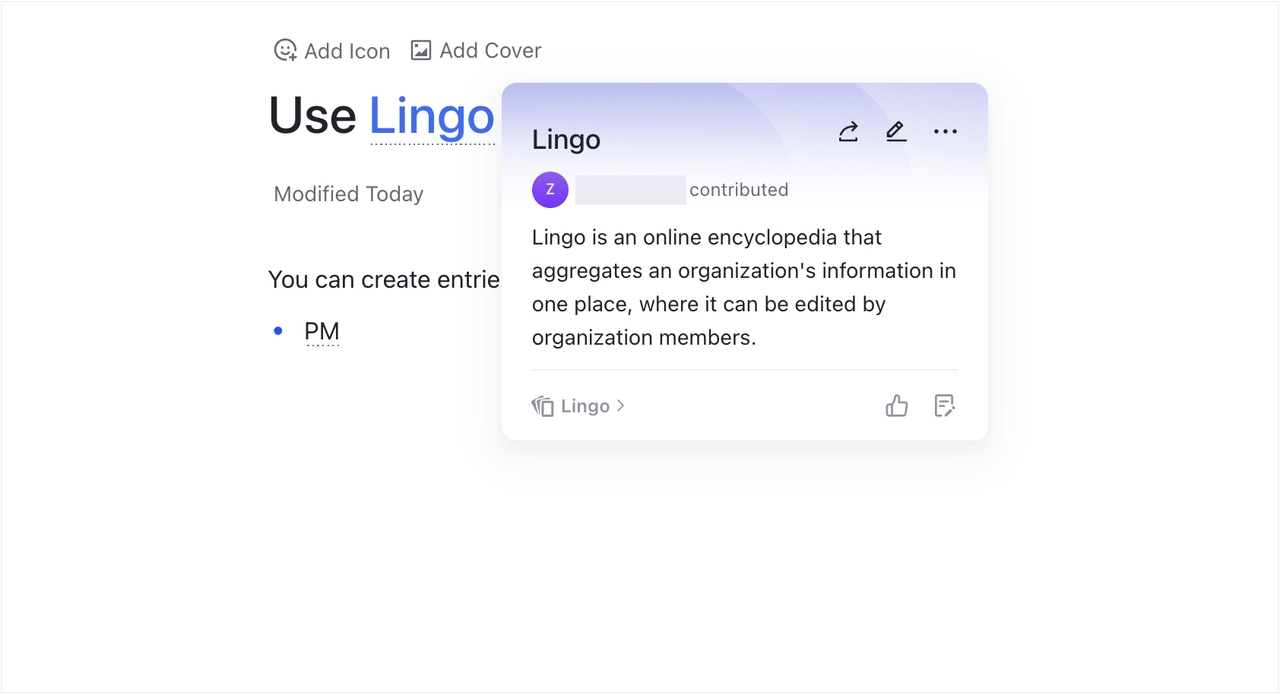The image size is (1280, 694).
Task: Click the Lingo heading in the card
Action: pos(566,140)
